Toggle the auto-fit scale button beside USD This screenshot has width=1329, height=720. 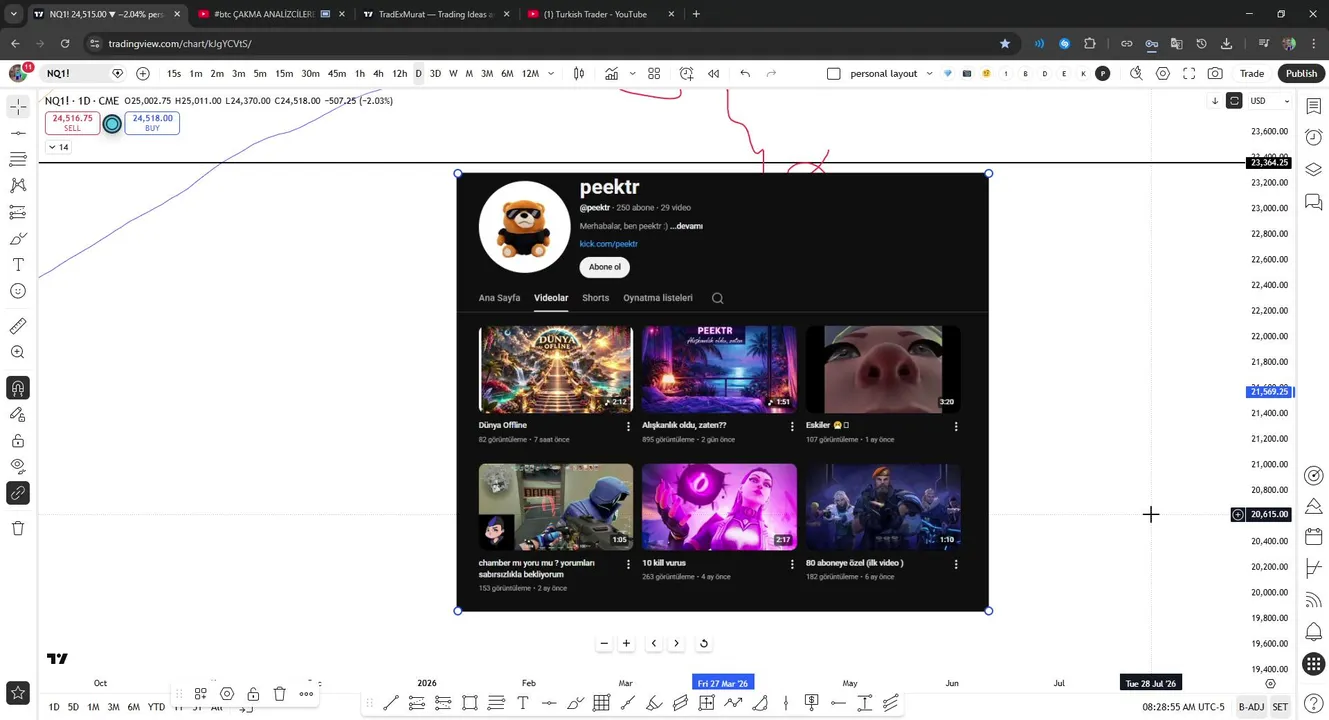(1234, 101)
